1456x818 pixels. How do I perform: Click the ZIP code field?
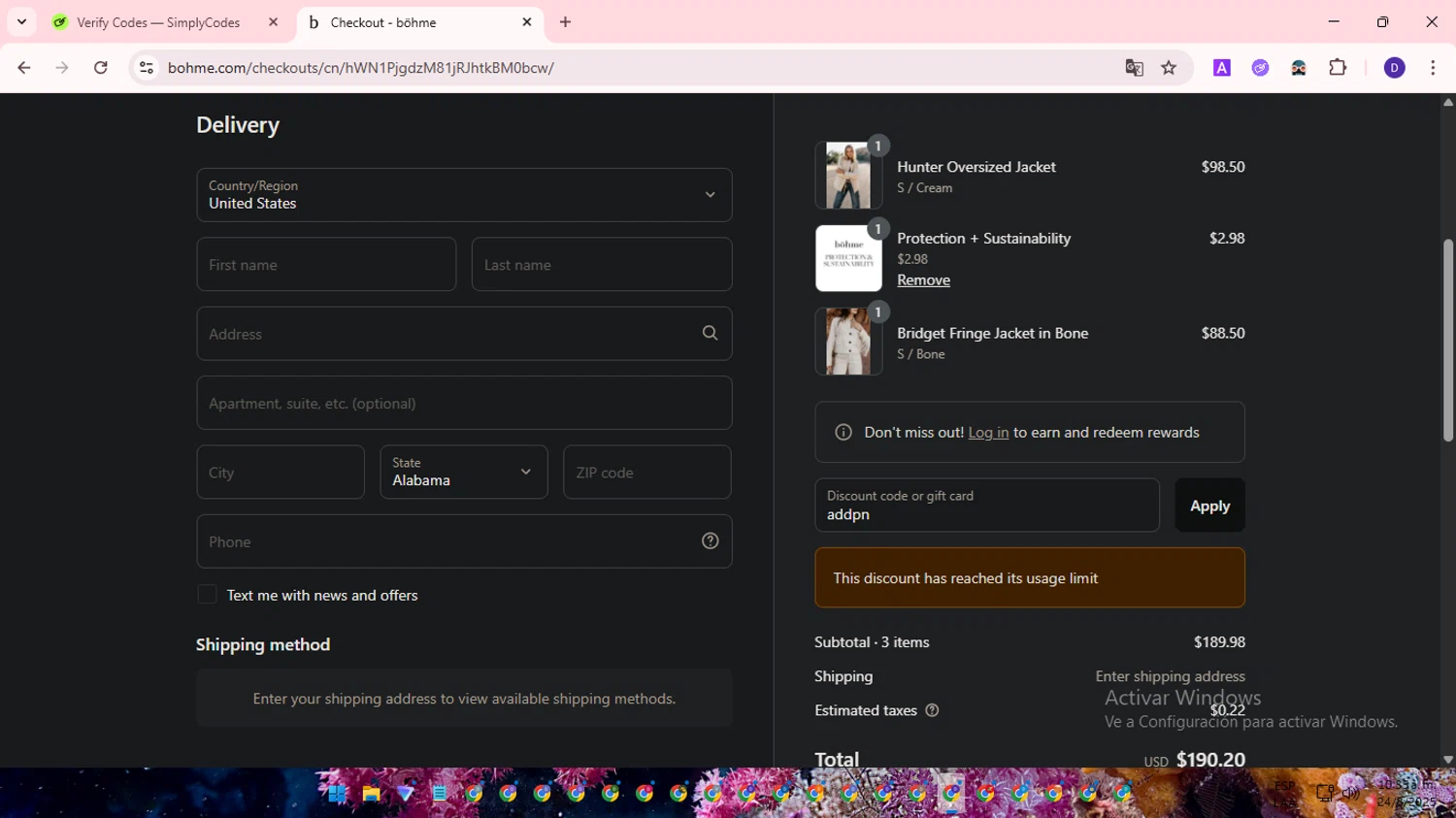[x=646, y=473]
